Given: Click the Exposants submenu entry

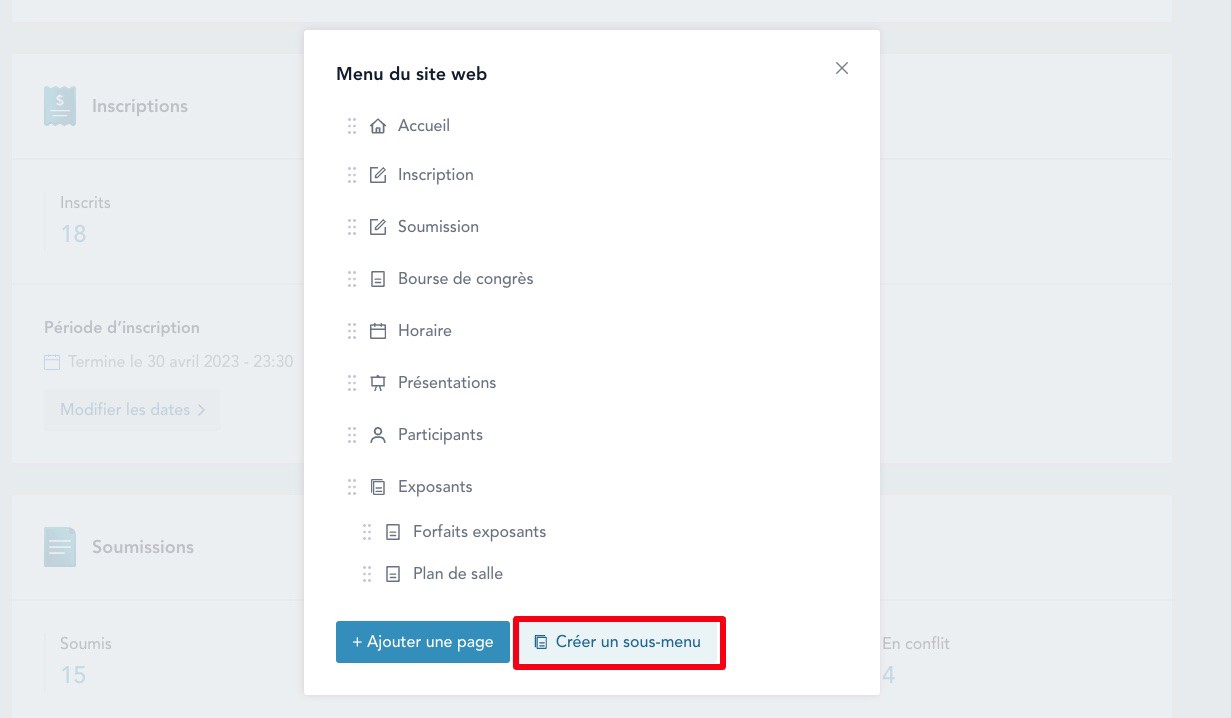Looking at the screenshot, I should [x=435, y=487].
